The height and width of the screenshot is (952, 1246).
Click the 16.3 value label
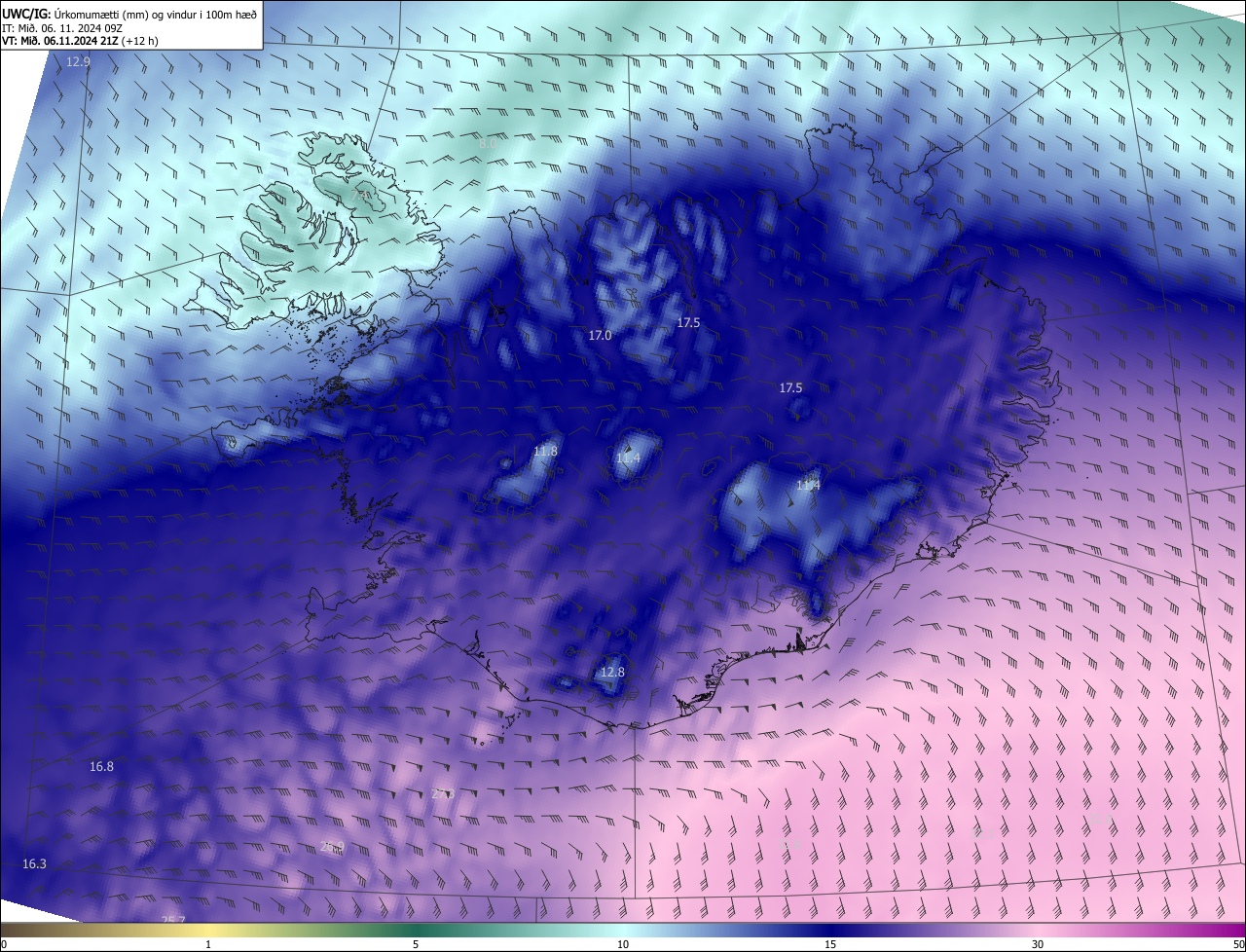pos(34,863)
